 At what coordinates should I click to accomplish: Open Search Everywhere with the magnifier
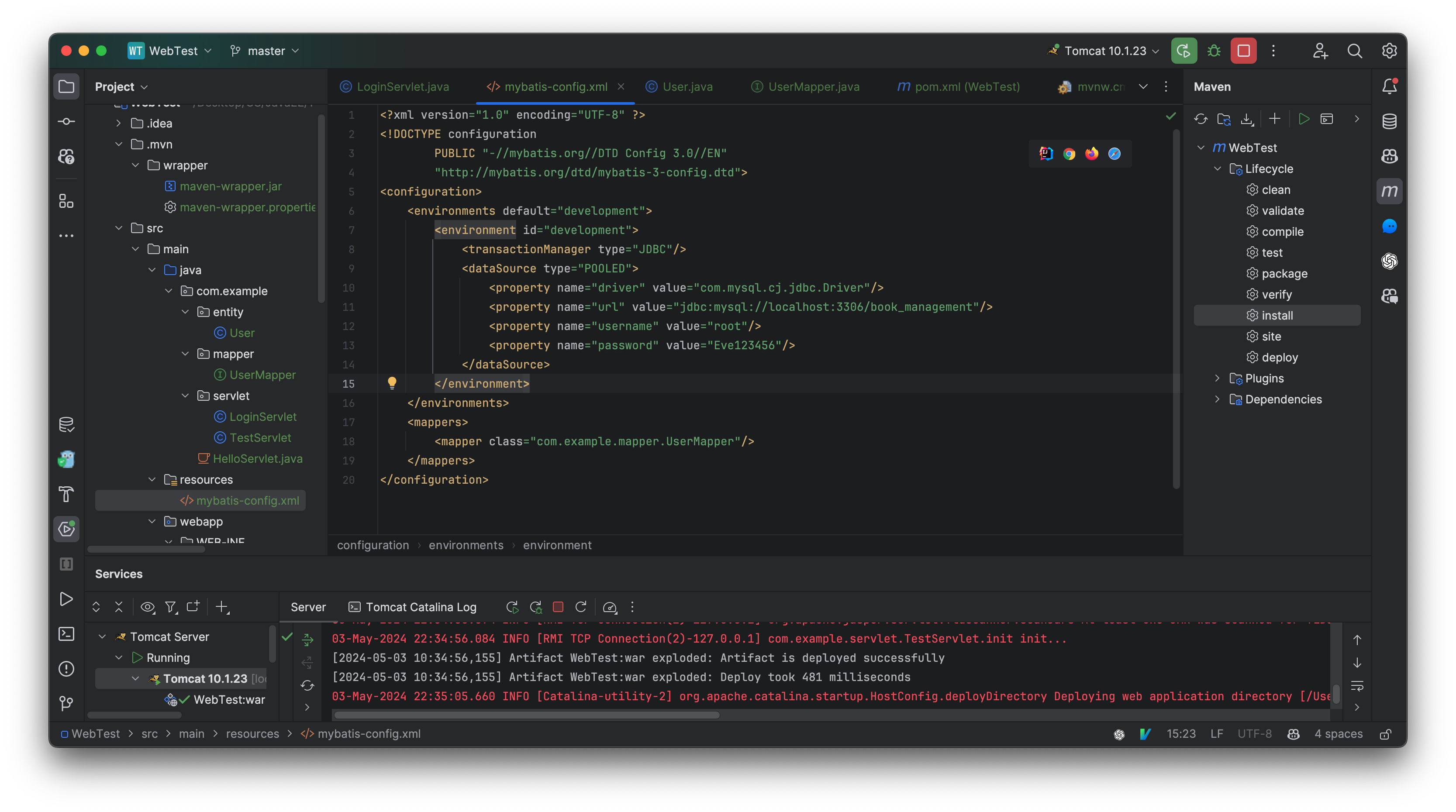1355,50
